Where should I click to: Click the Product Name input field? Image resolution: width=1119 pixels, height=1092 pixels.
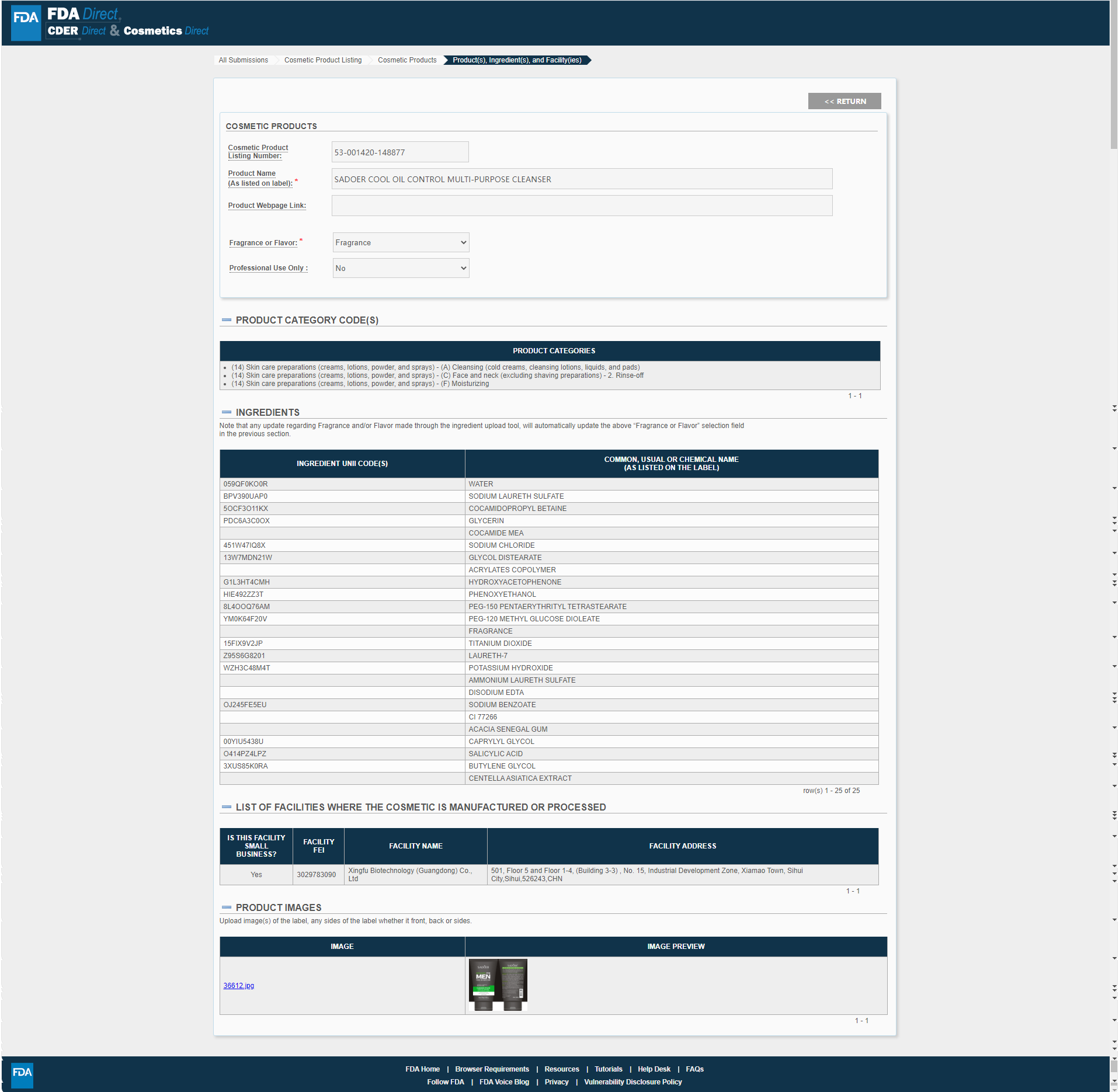[x=582, y=179]
